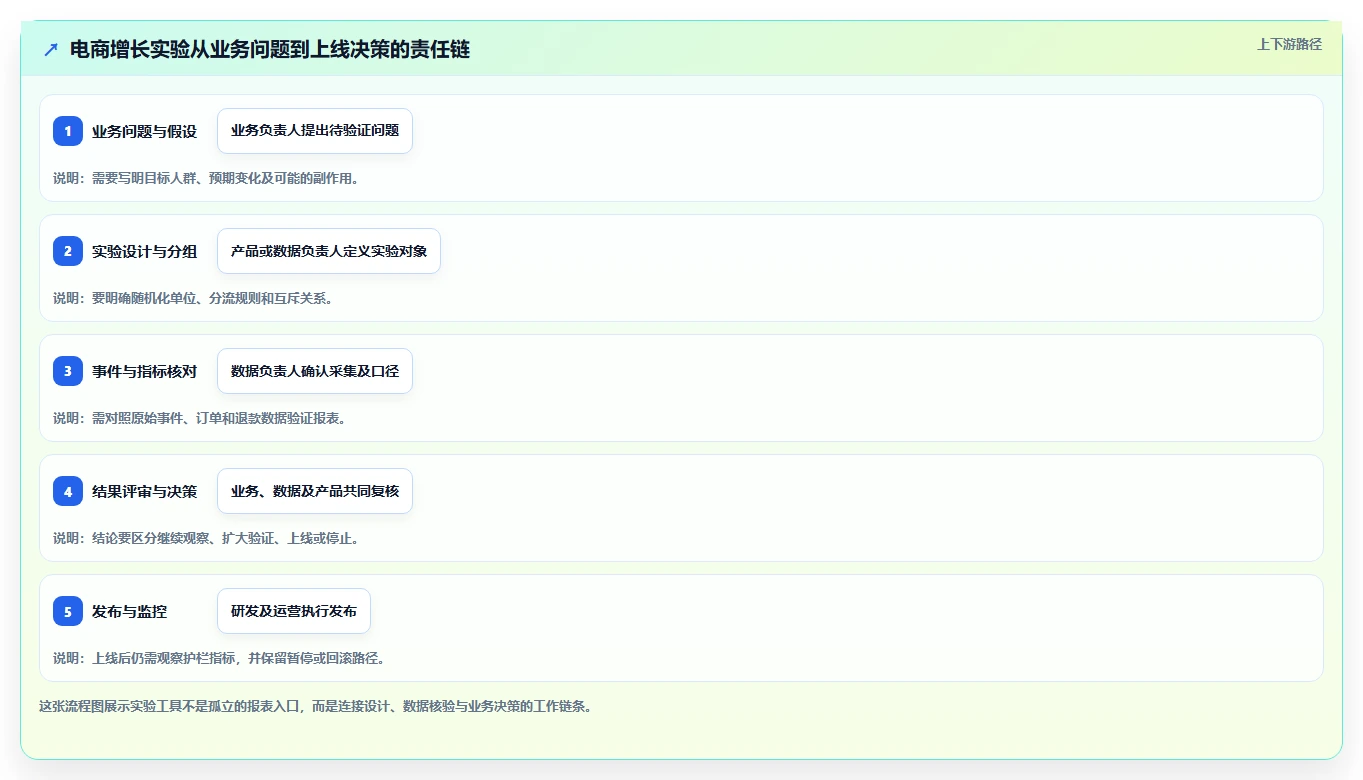This screenshot has height=780, width=1363.
Task: Click the 业务问题与假设 step title
Action: click(x=144, y=131)
